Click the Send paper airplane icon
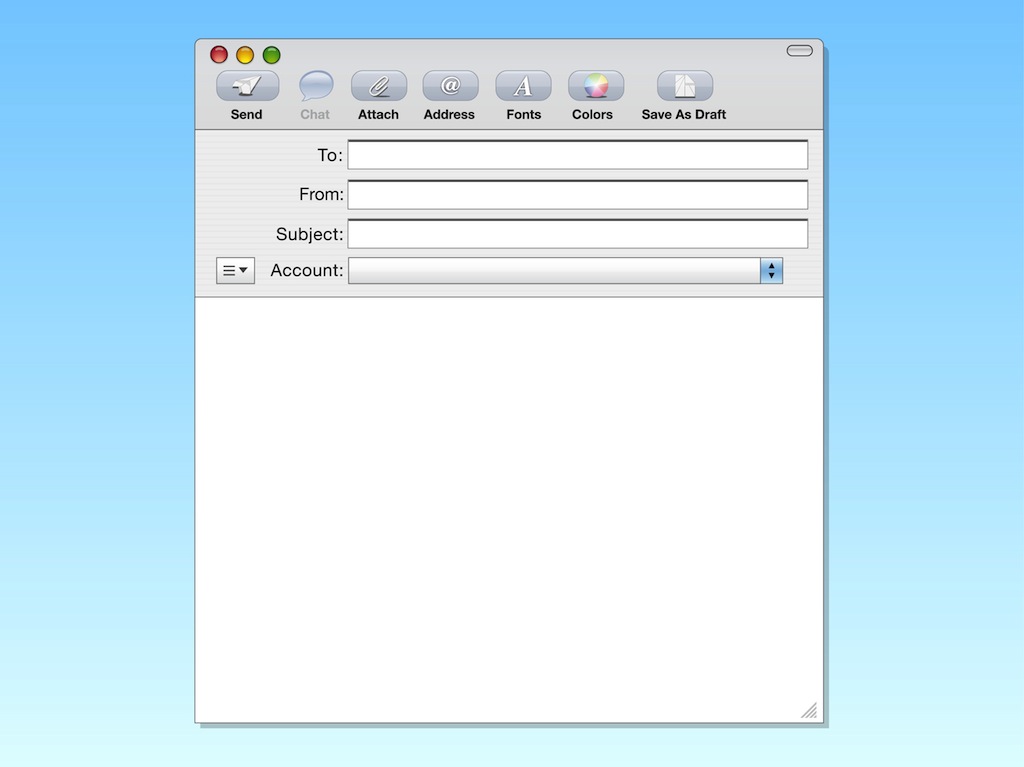Image resolution: width=1024 pixels, height=767 pixels. [x=247, y=86]
